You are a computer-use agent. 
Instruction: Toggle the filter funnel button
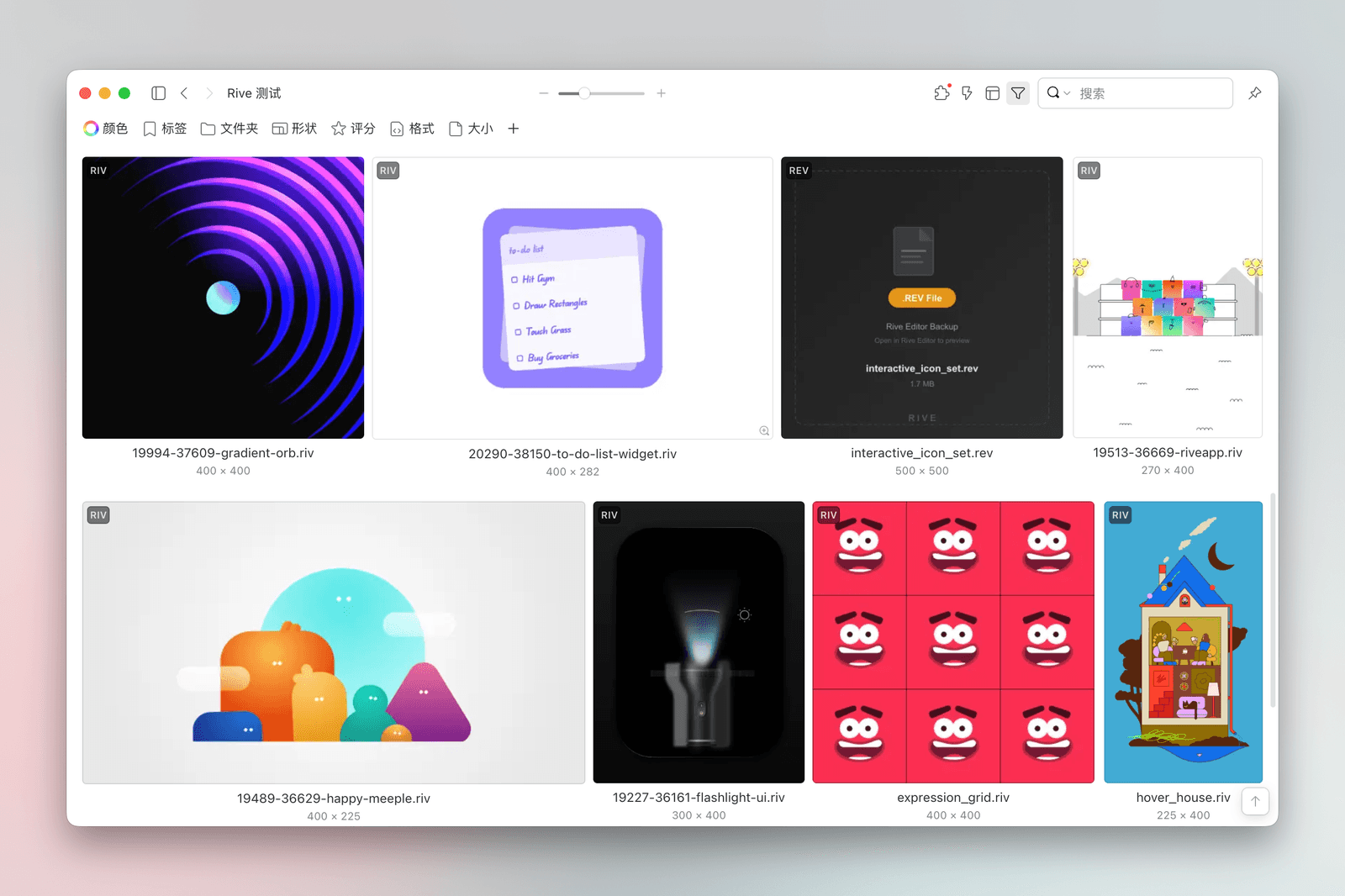1018,93
